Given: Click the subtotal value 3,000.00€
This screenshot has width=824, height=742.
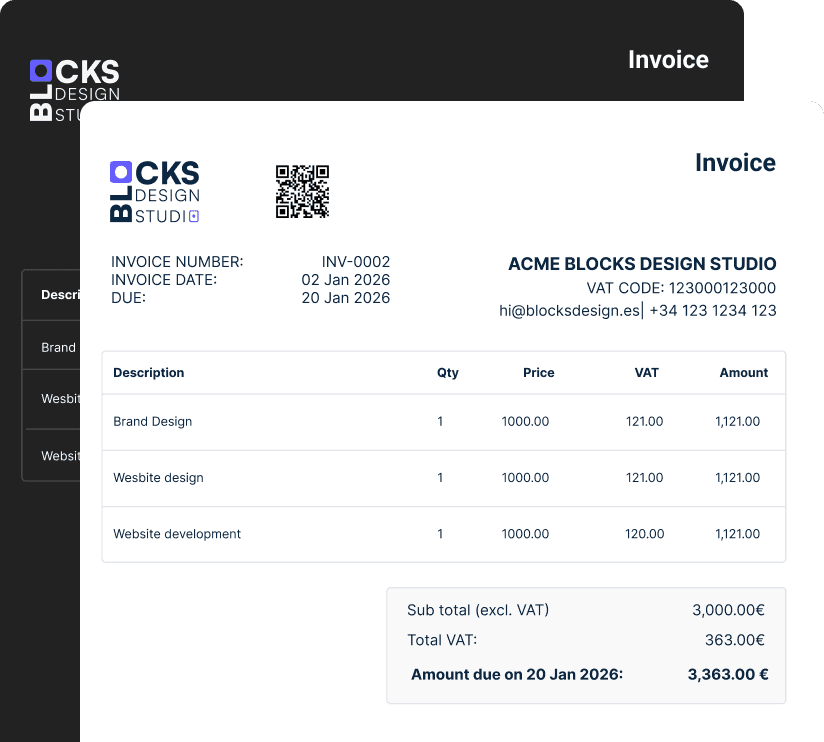Looking at the screenshot, I should 728,610.
